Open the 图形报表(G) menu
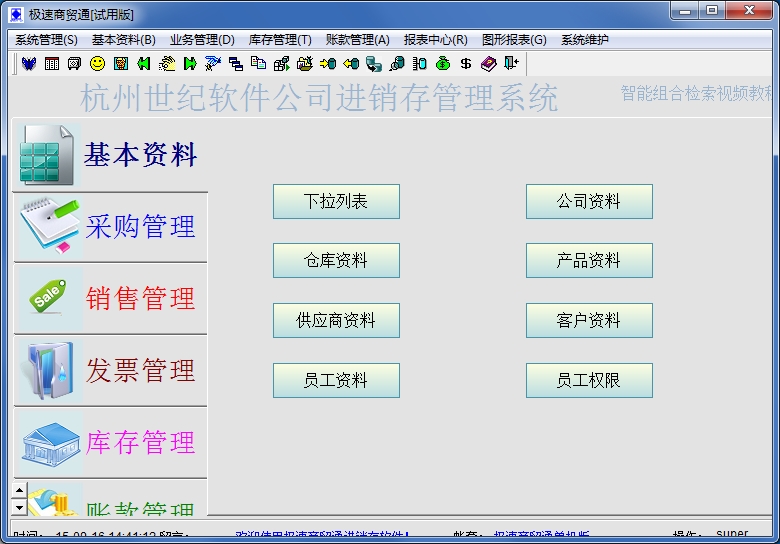Screen dimensions: 780x544 (514, 40)
